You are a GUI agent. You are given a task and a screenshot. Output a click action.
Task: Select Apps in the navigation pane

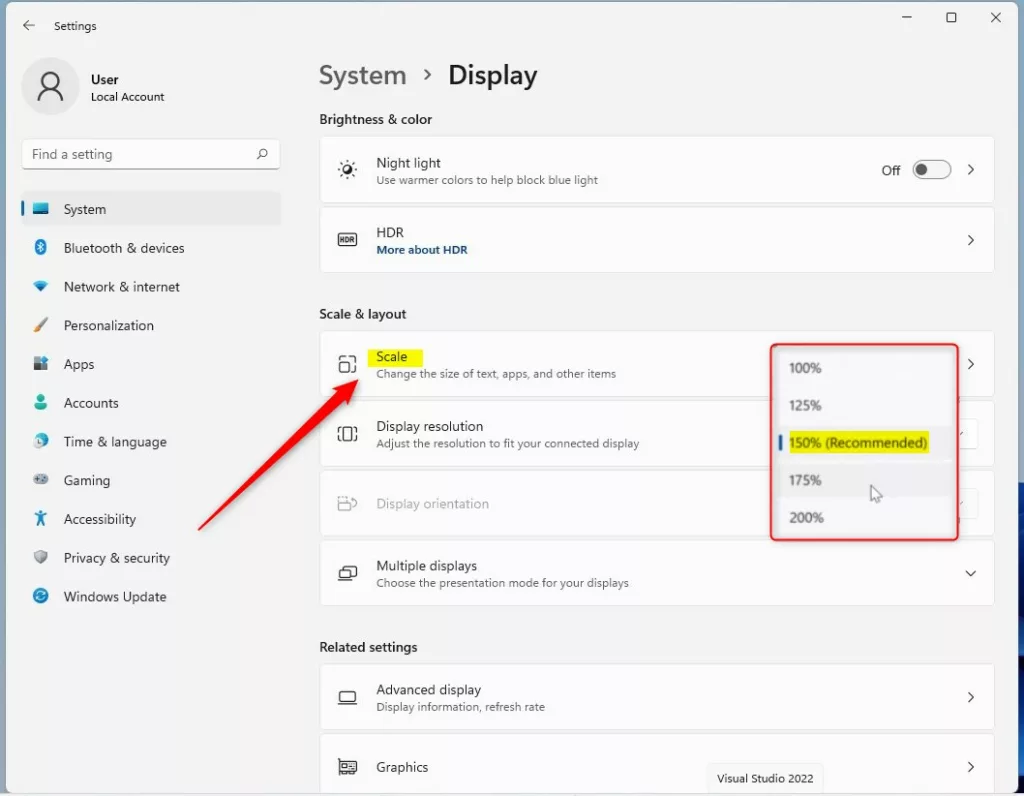[x=79, y=364]
